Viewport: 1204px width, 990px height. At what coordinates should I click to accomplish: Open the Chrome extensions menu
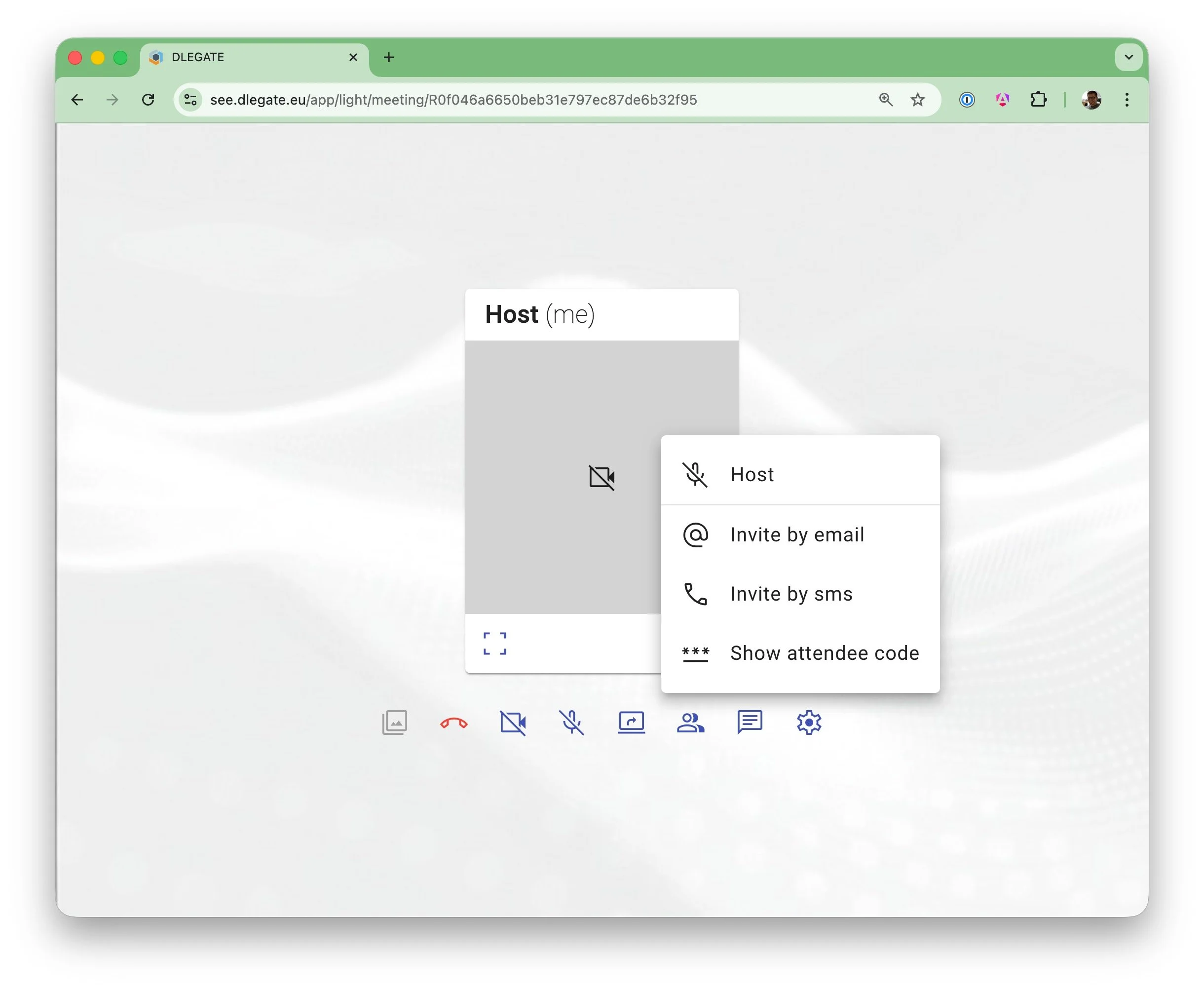[x=1039, y=99]
